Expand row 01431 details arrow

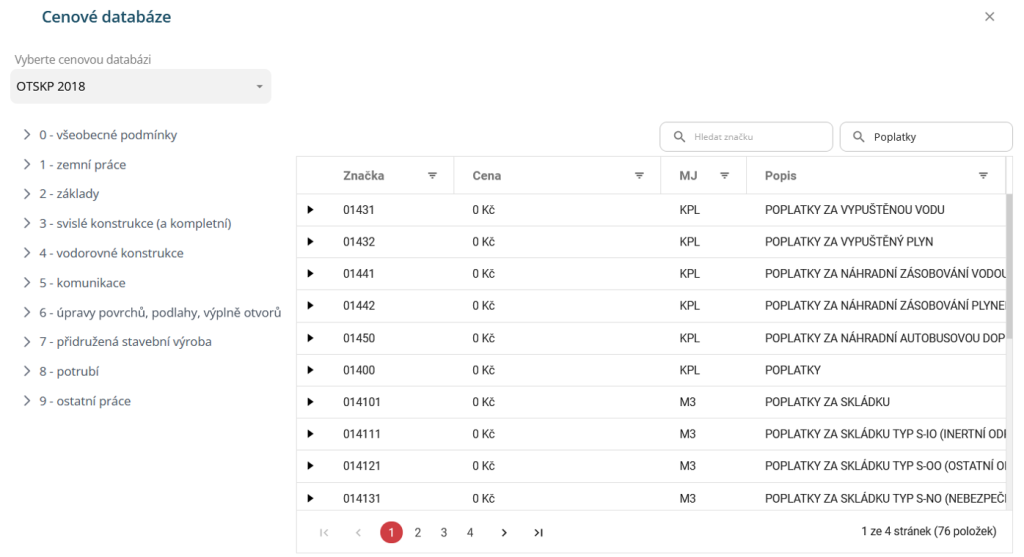(310, 210)
